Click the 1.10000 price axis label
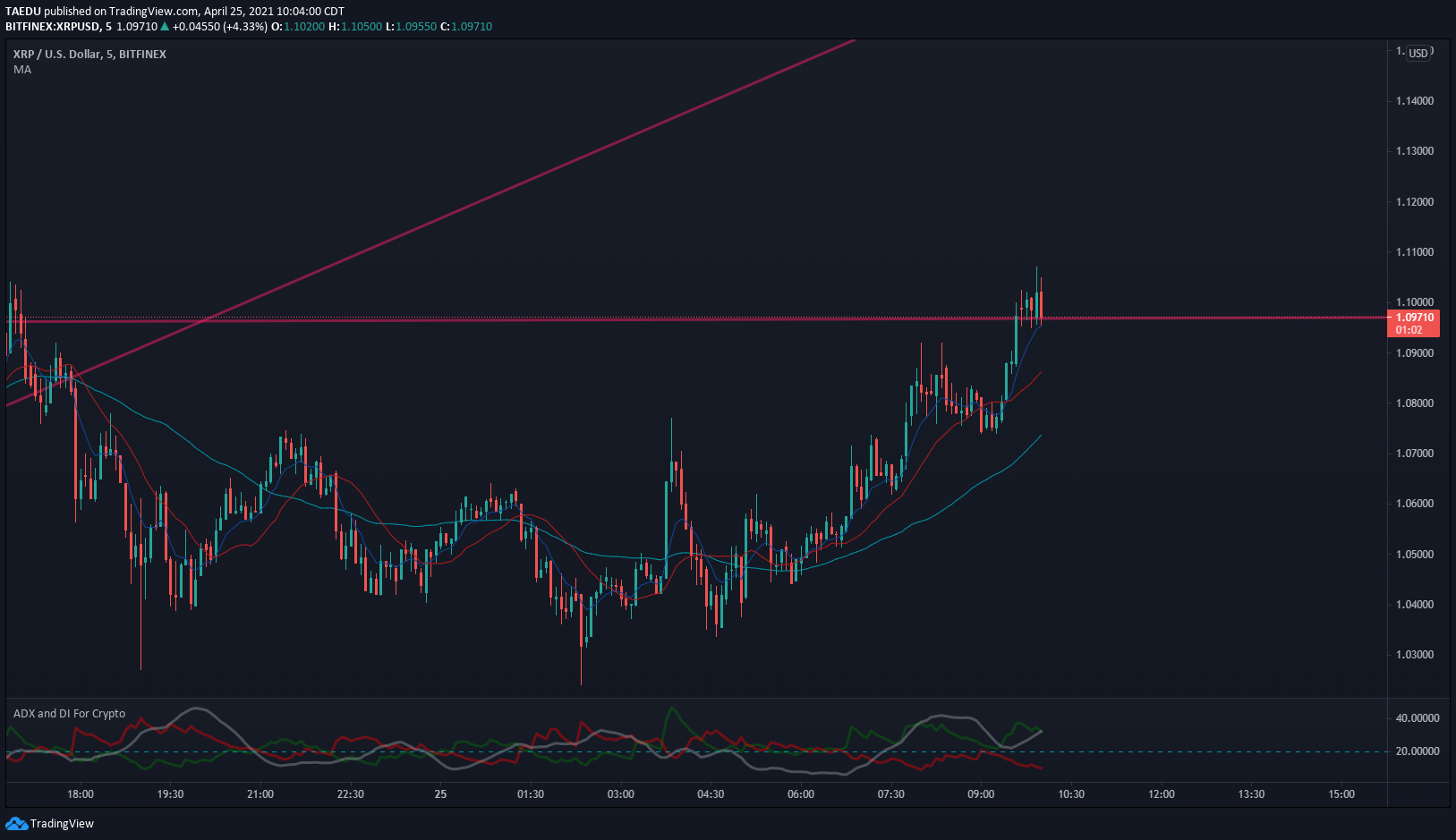Viewport: 1456px width, 840px height. (x=1415, y=302)
